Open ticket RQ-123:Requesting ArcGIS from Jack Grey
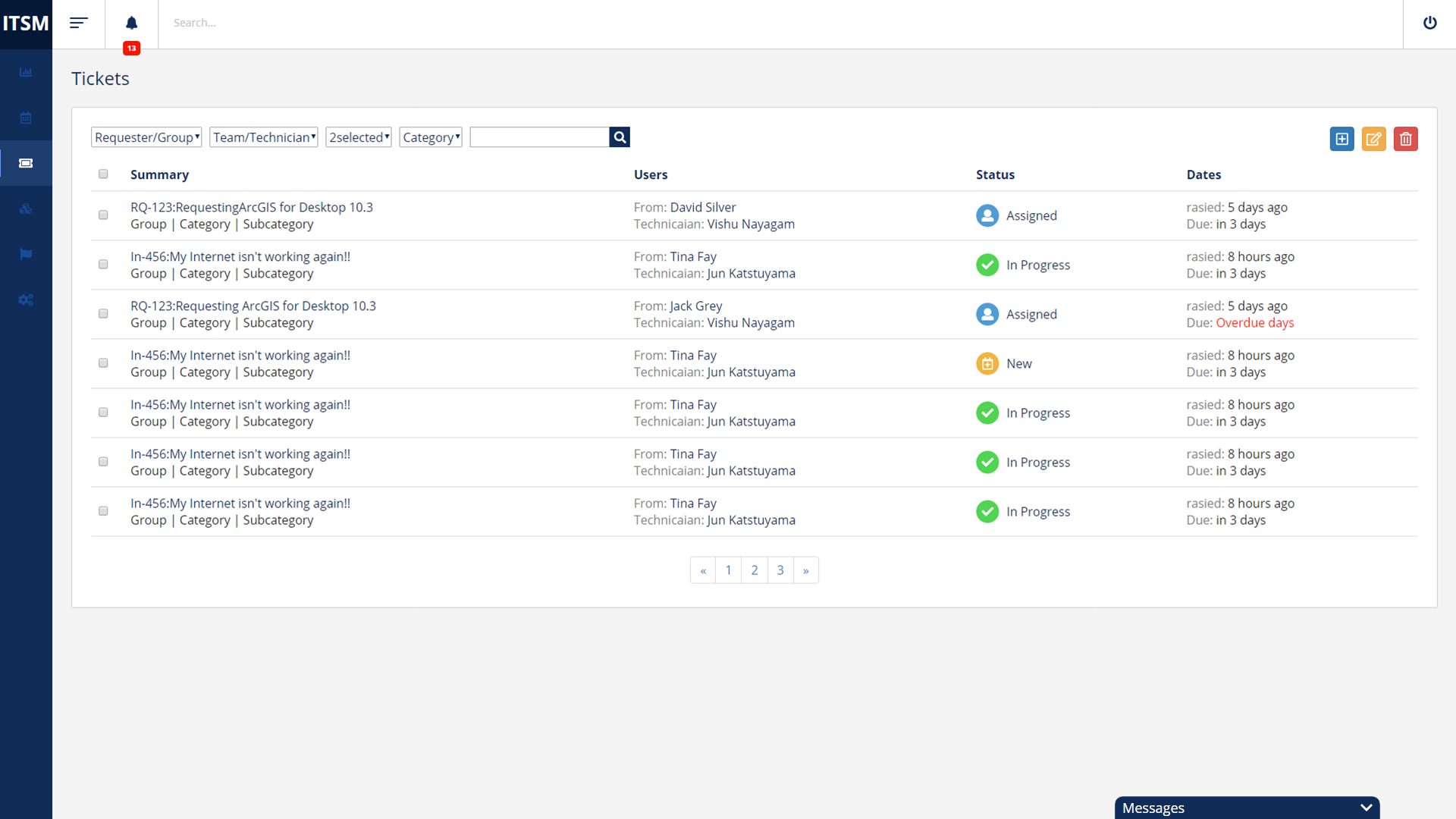This screenshot has width=1456, height=819. [253, 306]
